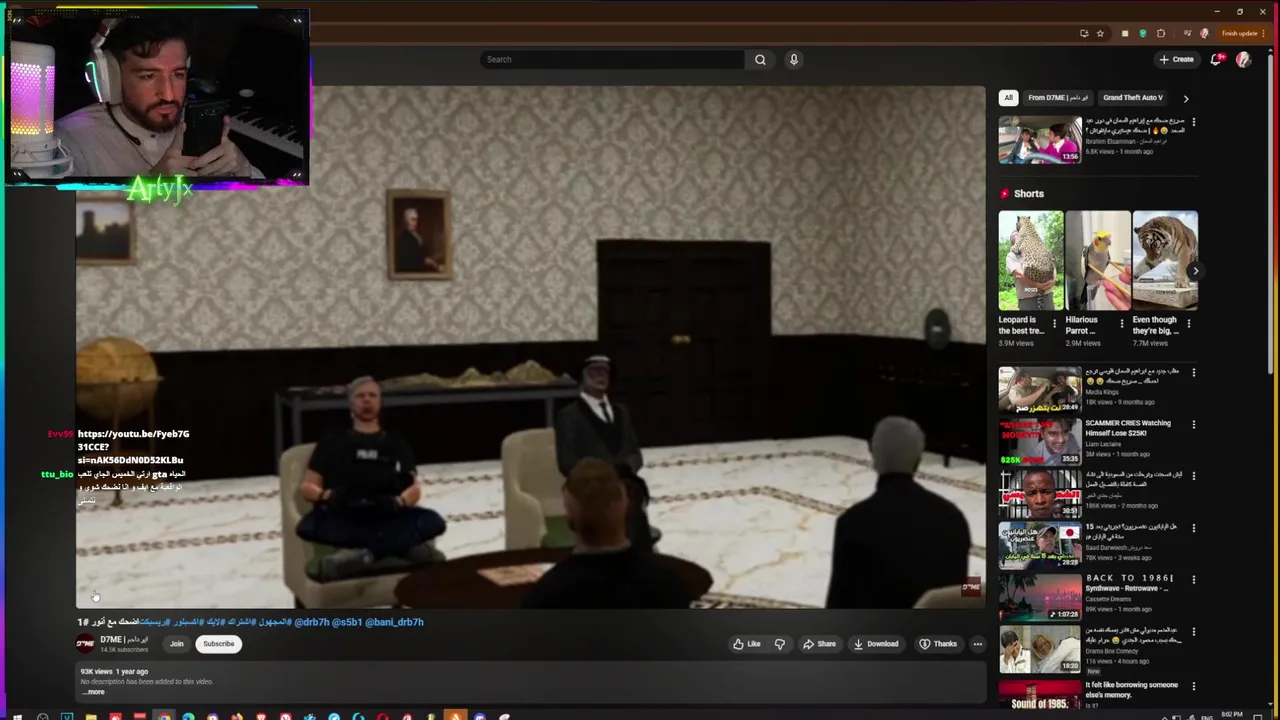Click the Download button
The width and height of the screenshot is (1280, 720).
tap(876, 644)
